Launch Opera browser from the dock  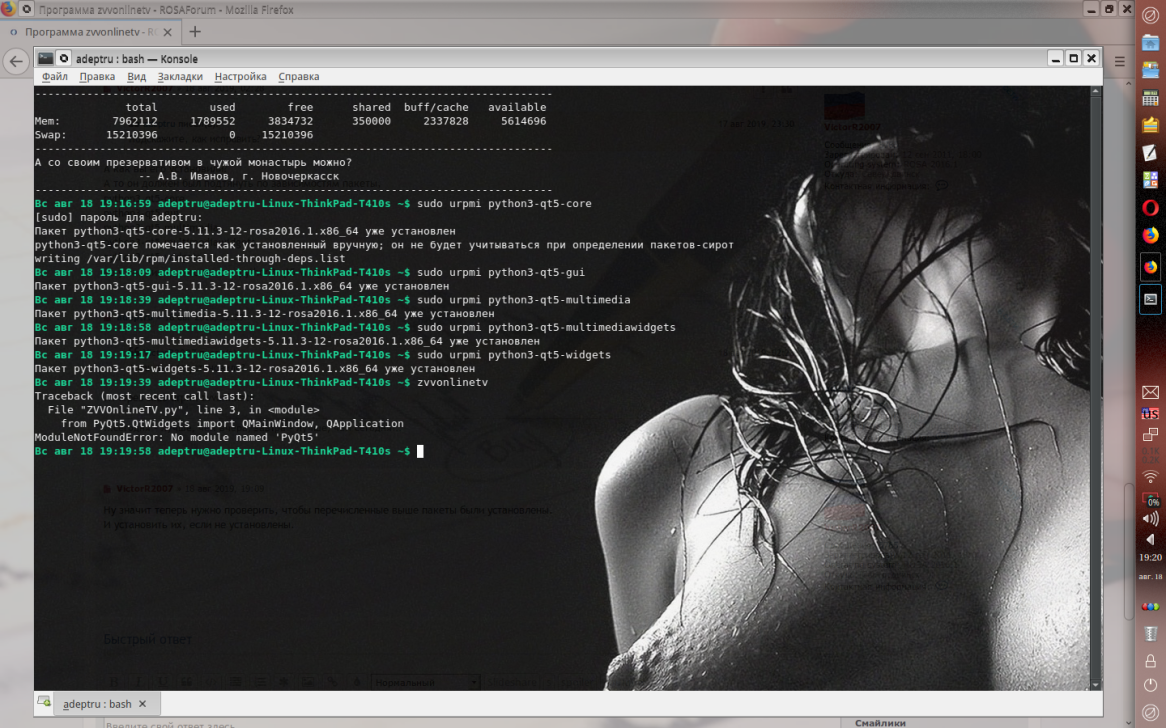point(1150,208)
